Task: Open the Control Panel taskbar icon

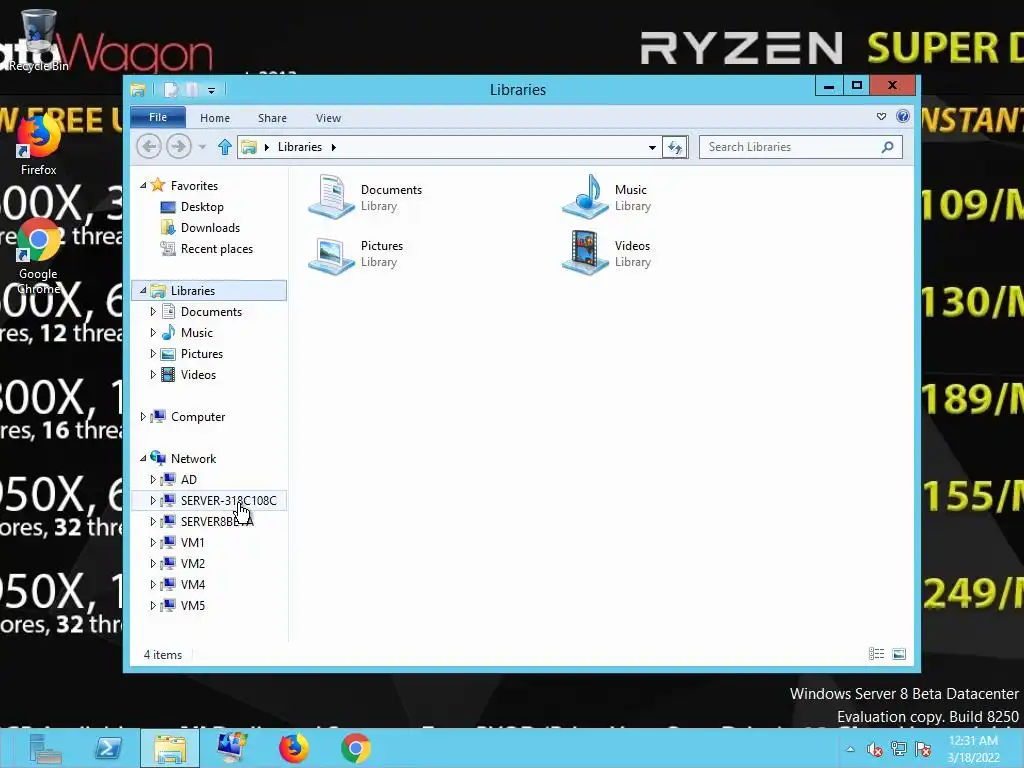Action: click(232, 748)
